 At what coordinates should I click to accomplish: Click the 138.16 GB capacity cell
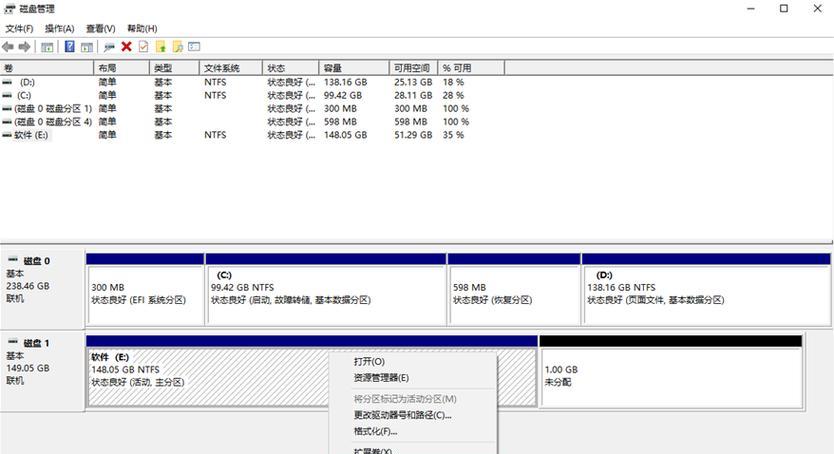(x=346, y=82)
